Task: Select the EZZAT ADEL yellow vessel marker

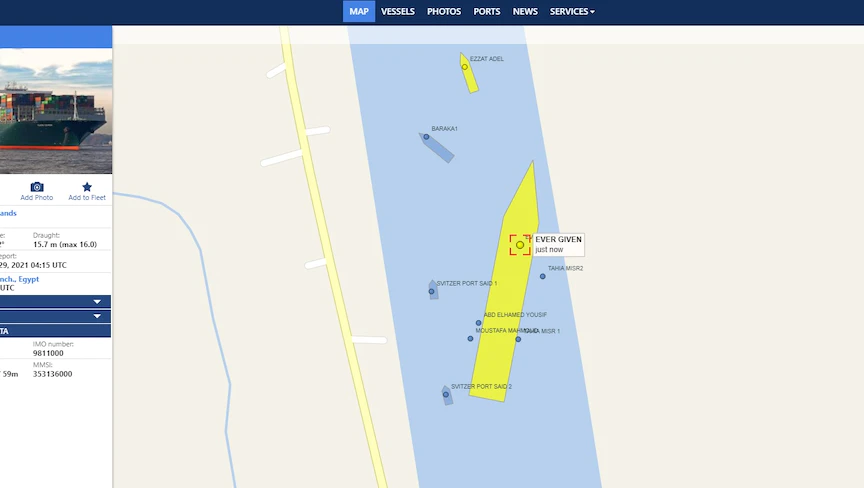Action: (x=469, y=73)
